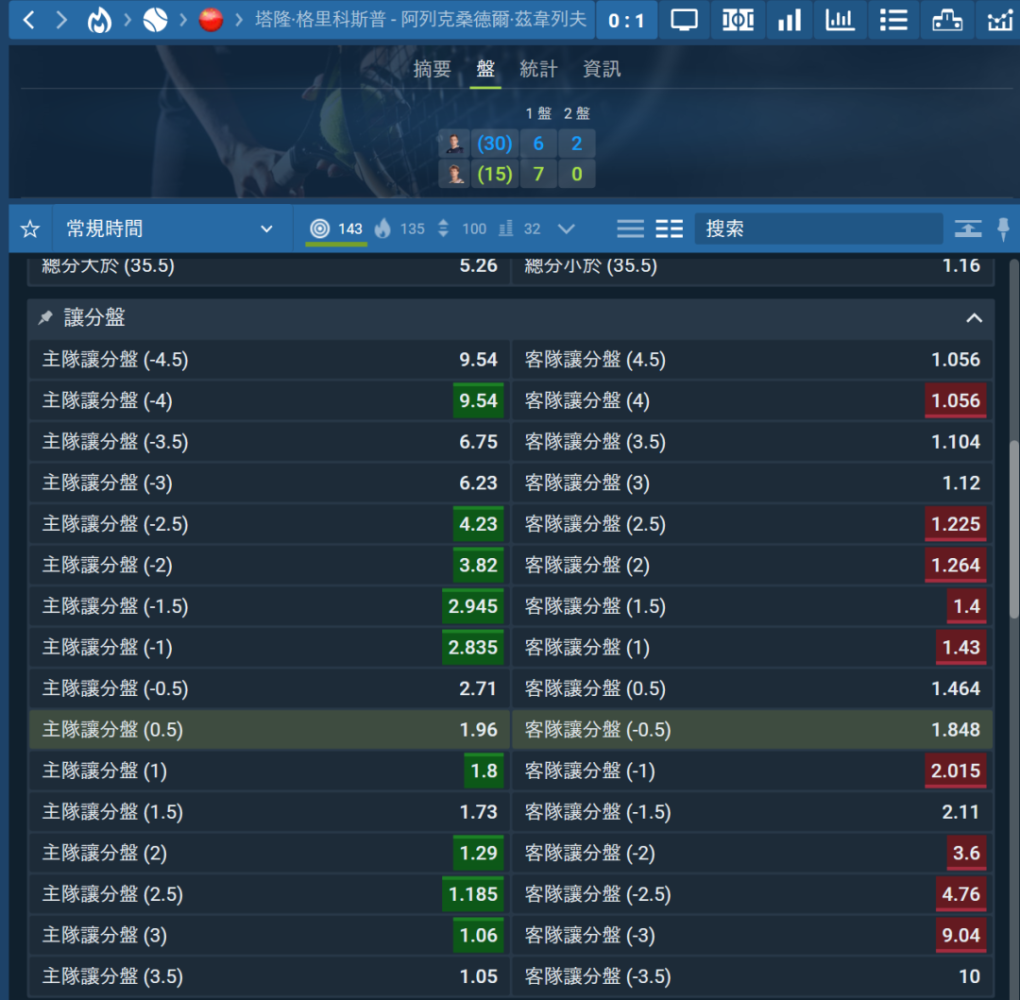Open the podium standings icon

[946, 20]
